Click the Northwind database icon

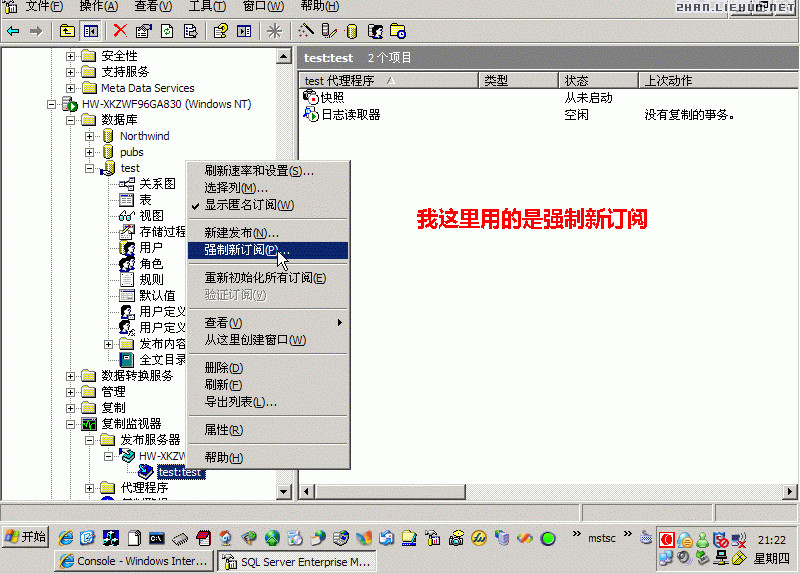pos(108,136)
